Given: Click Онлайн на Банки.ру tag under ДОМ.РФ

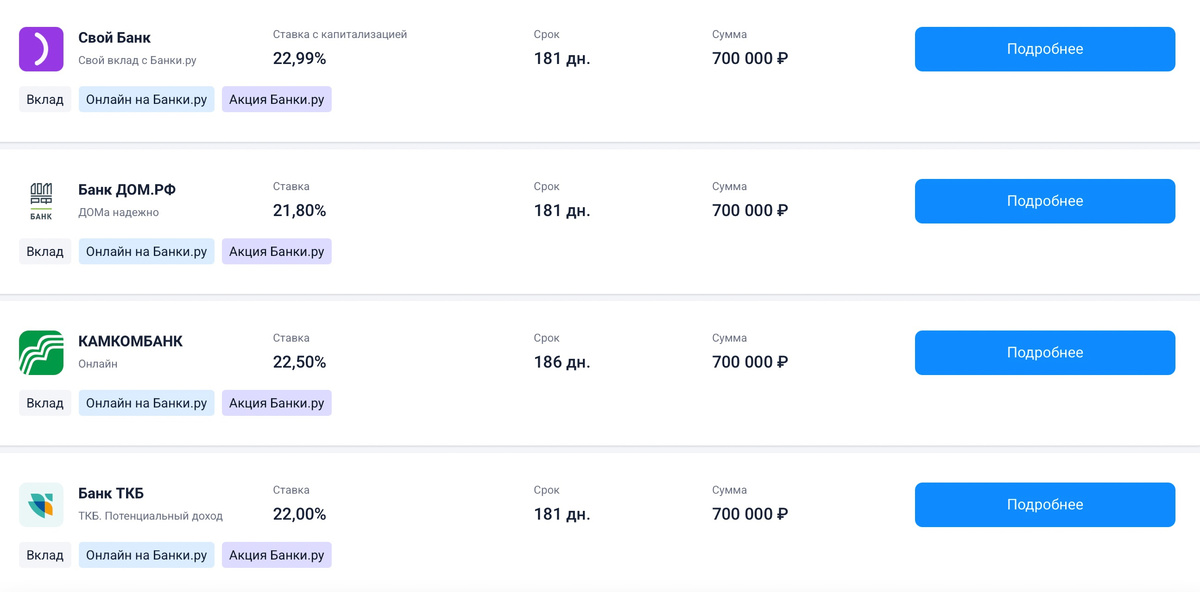Looking at the screenshot, I should (146, 252).
